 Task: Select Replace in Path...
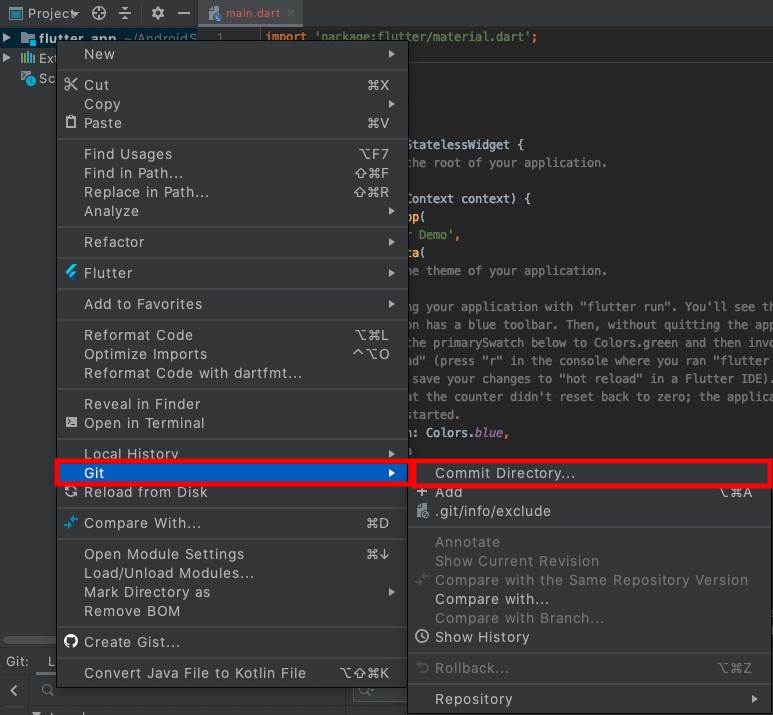click(232, 192)
